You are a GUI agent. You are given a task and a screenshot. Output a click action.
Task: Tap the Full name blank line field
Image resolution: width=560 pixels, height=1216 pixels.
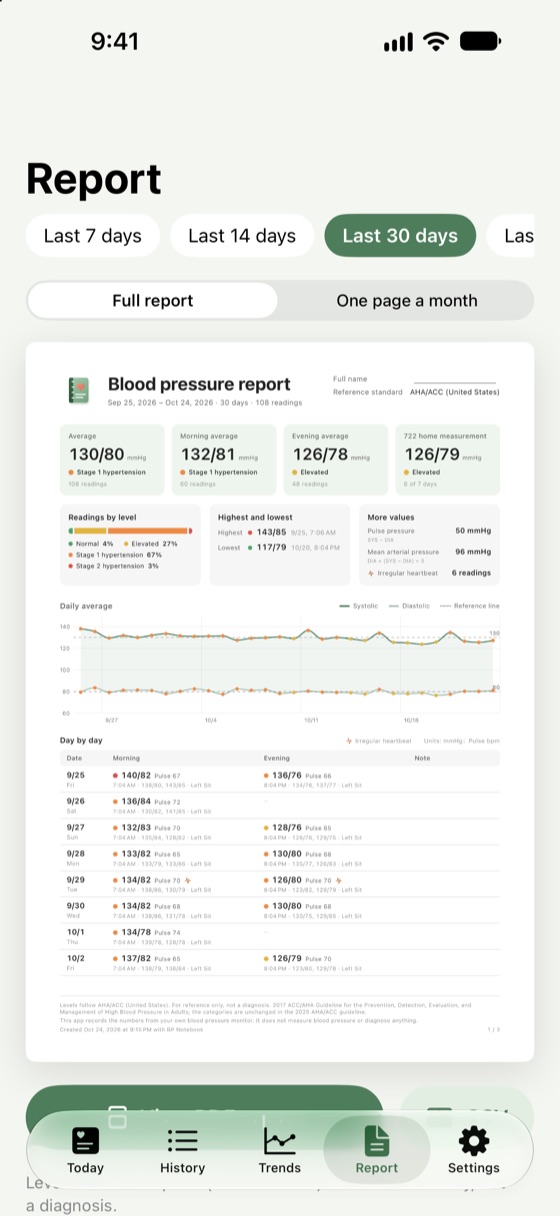[x=455, y=380]
